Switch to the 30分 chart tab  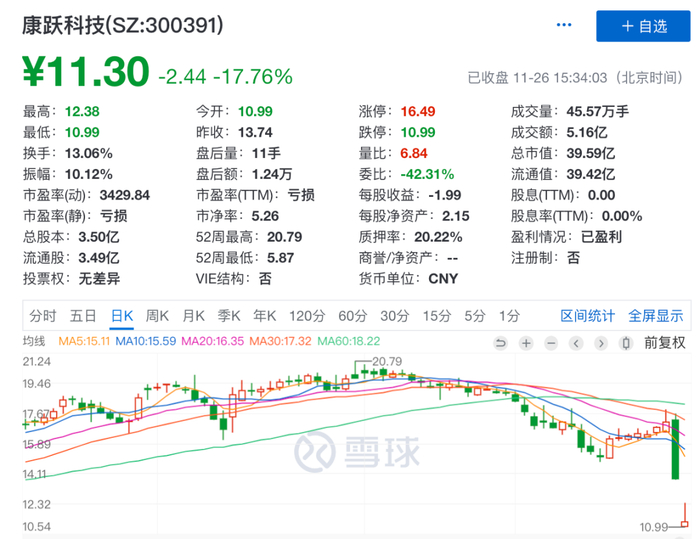[395, 316]
